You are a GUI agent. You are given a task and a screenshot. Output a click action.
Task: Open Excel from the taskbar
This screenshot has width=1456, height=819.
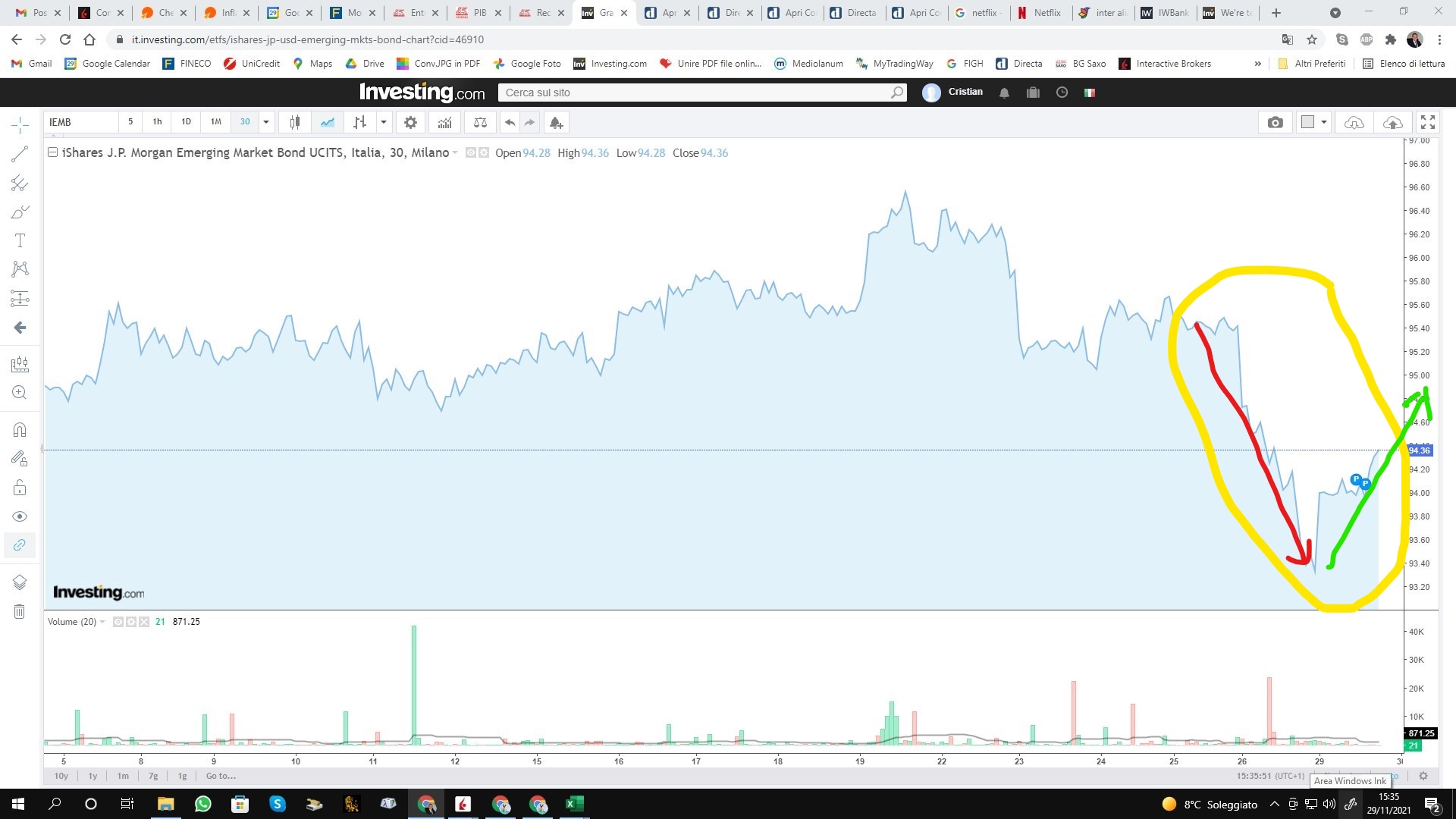[574, 804]
